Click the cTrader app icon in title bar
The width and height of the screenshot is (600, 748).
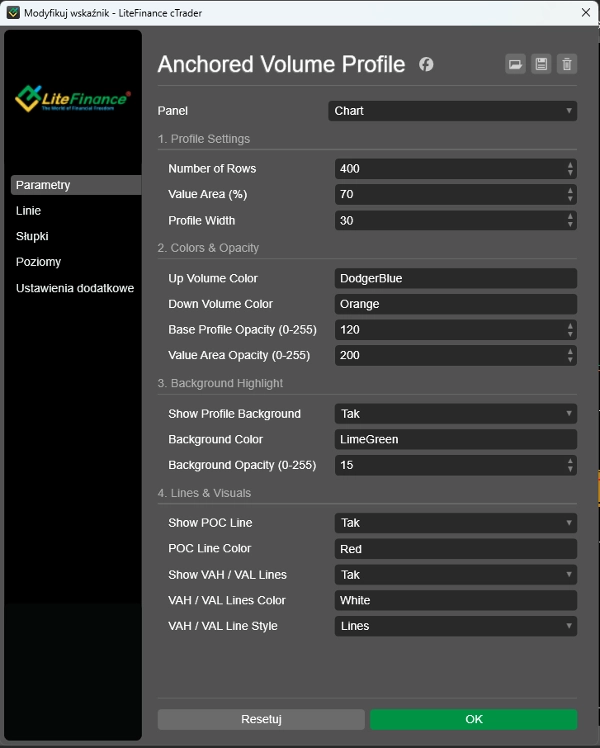pyautogui.click(x=13, y=13)
